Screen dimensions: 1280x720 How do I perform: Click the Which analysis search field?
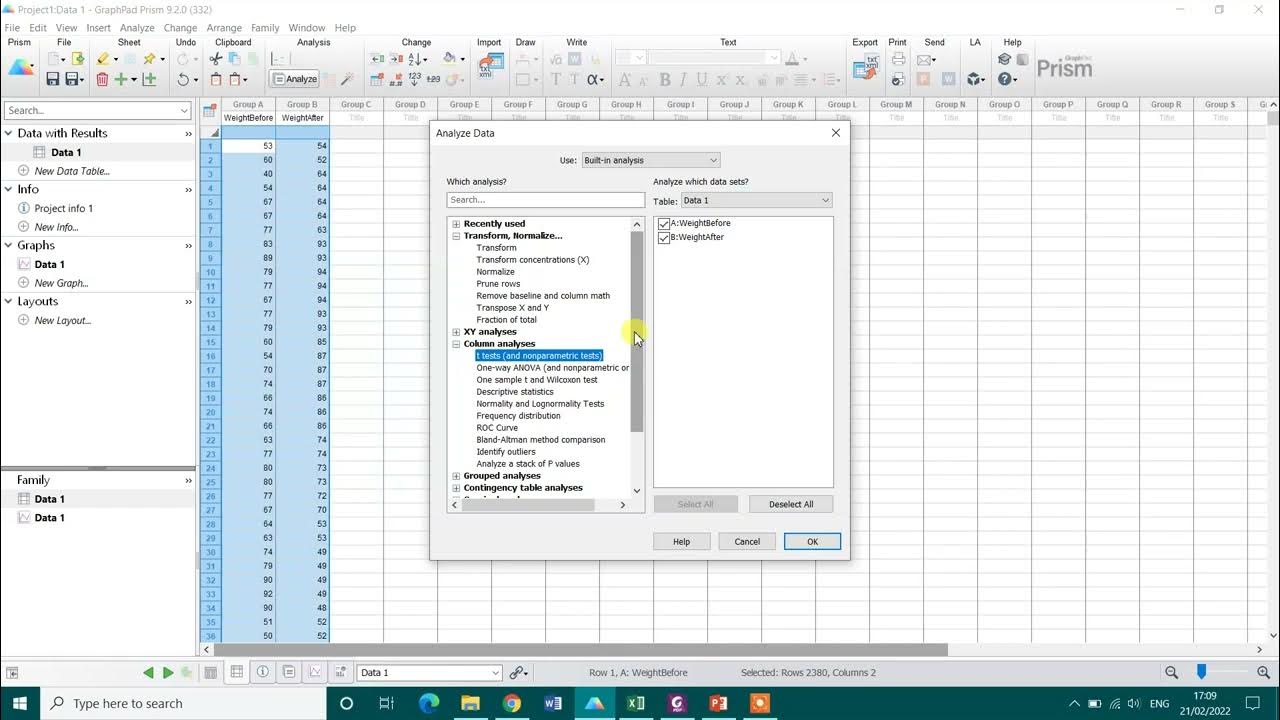pyautogui.click(x=545, y=200)
